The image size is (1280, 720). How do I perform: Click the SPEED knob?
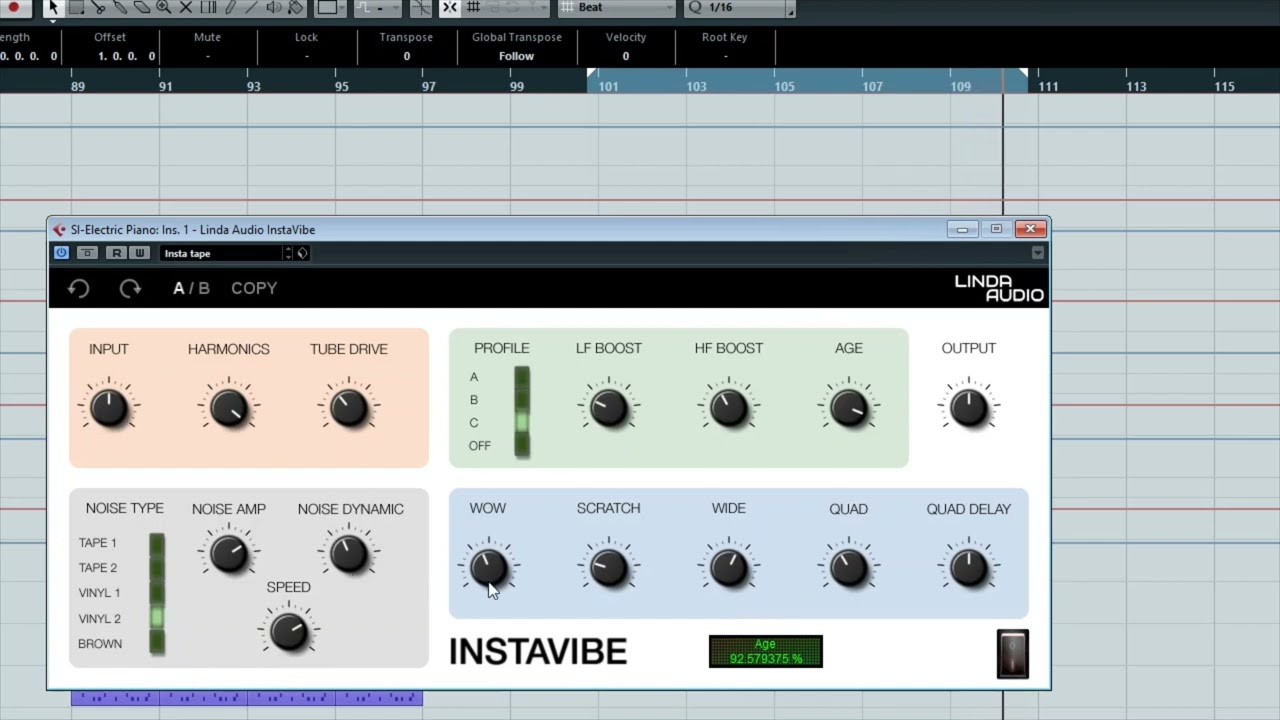[289, 631]
